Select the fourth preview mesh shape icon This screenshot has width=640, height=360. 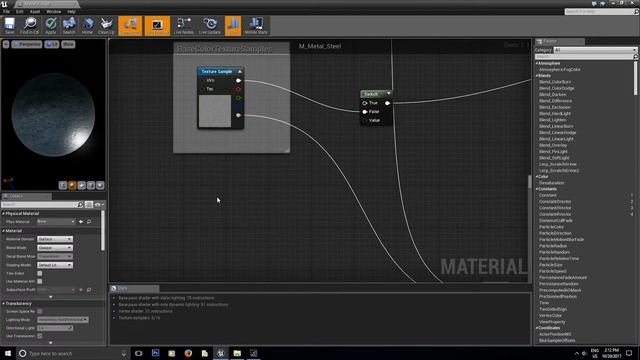coord(91,186)
